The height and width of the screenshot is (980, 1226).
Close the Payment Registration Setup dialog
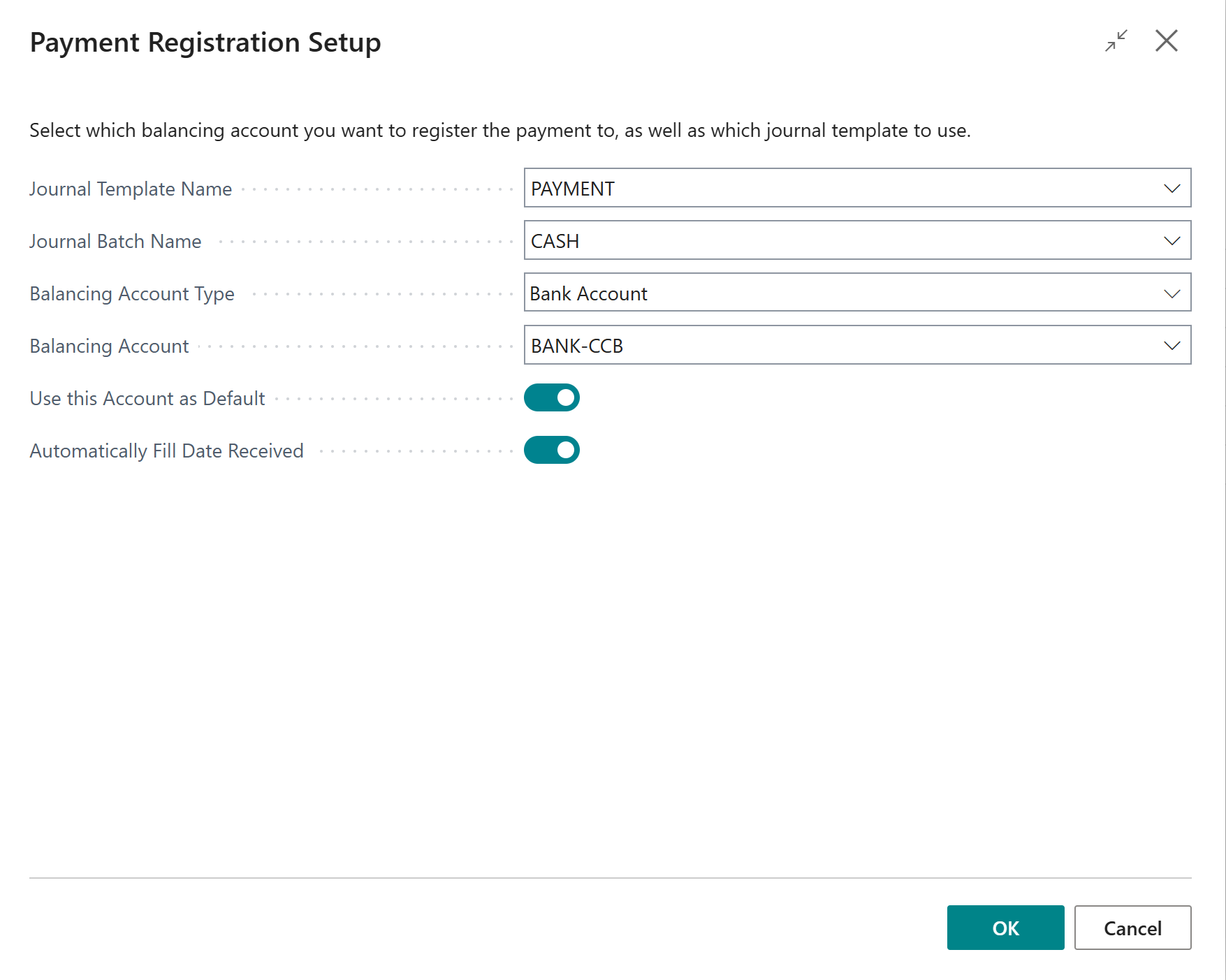1167,41
